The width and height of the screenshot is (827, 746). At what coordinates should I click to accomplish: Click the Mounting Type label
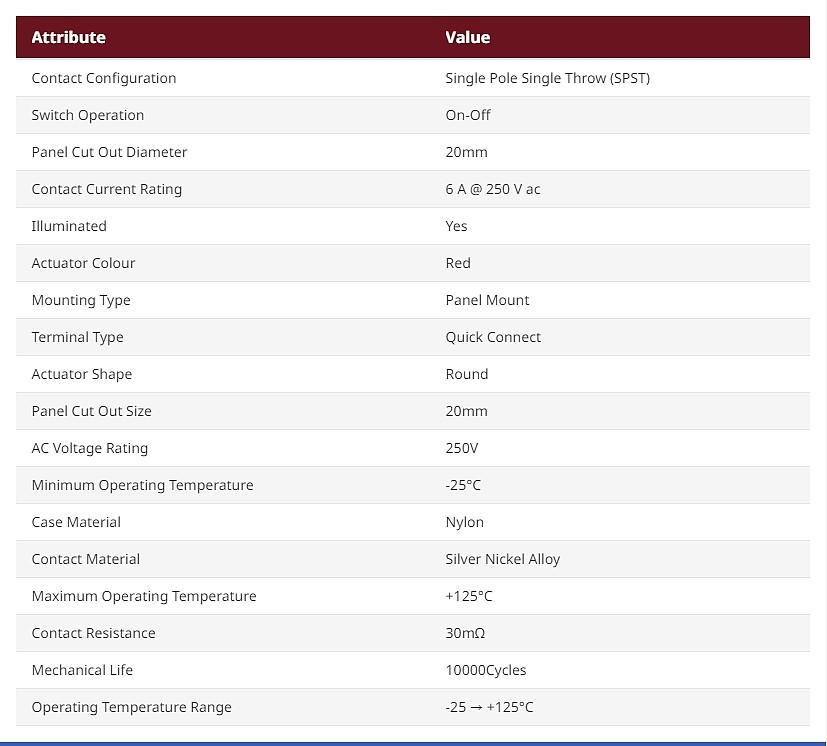point(81,300)
